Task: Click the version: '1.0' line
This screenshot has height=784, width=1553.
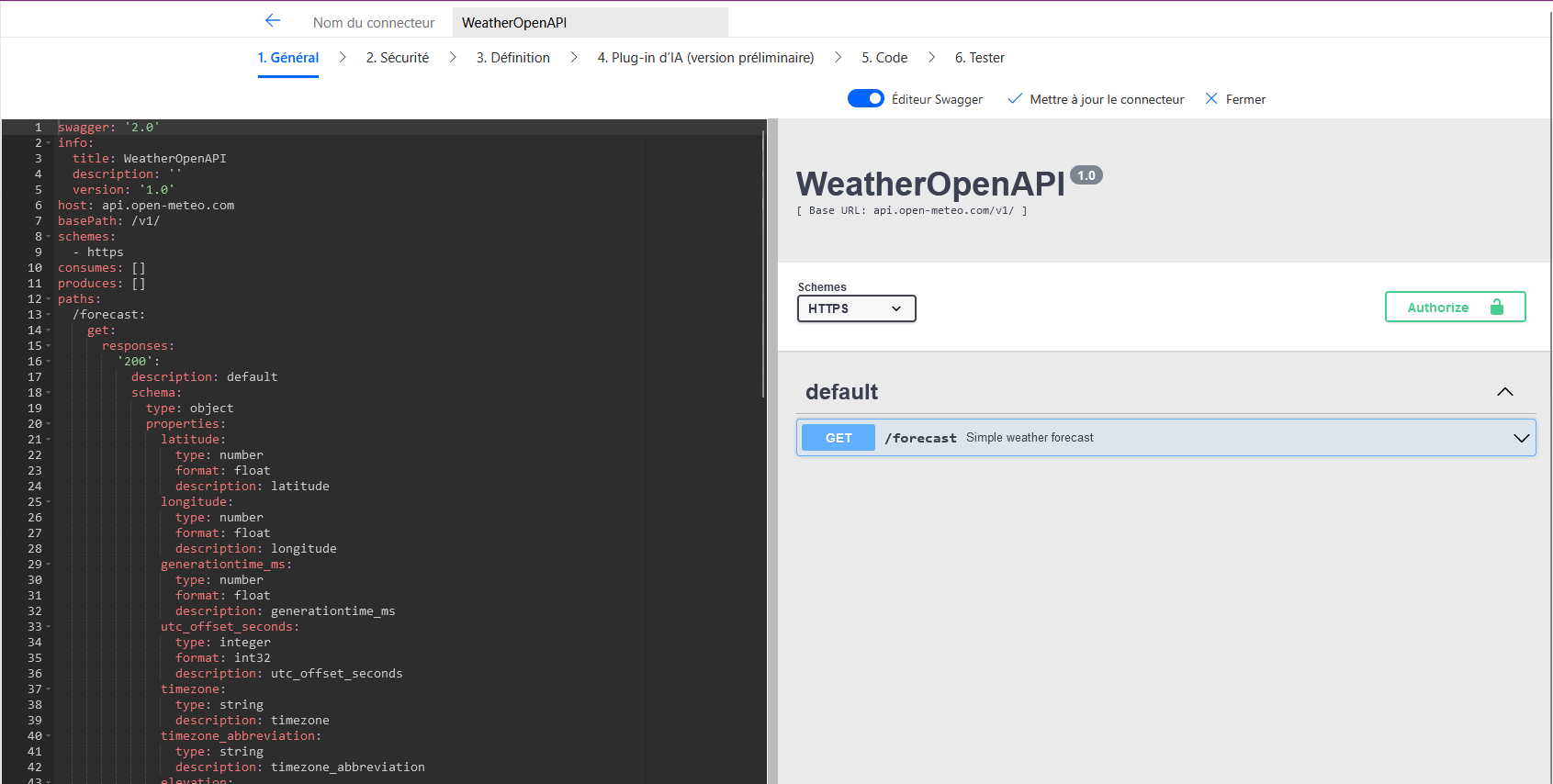Action: point(123,190)
